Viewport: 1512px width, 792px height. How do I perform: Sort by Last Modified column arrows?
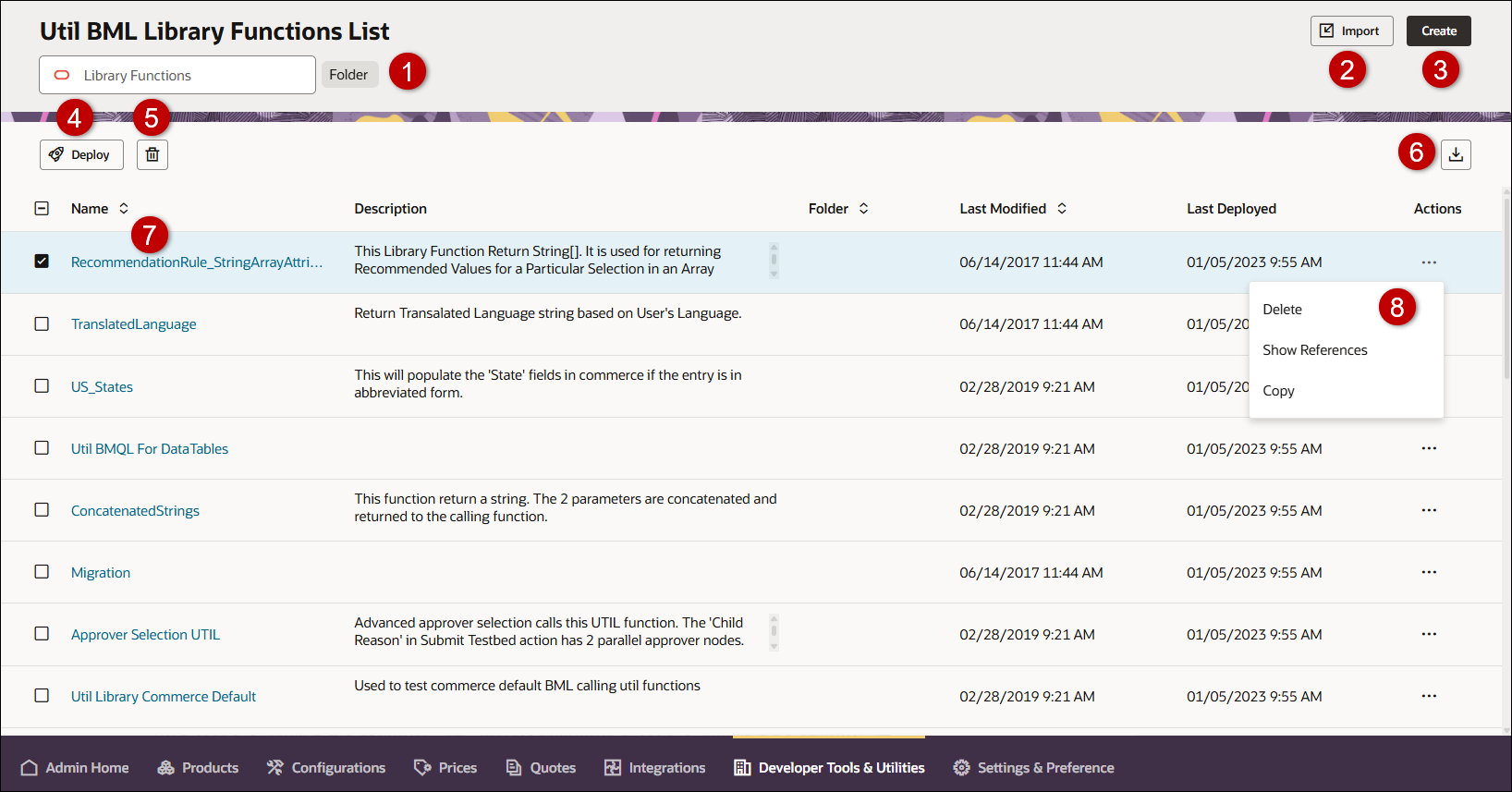tap(1062, 209)
